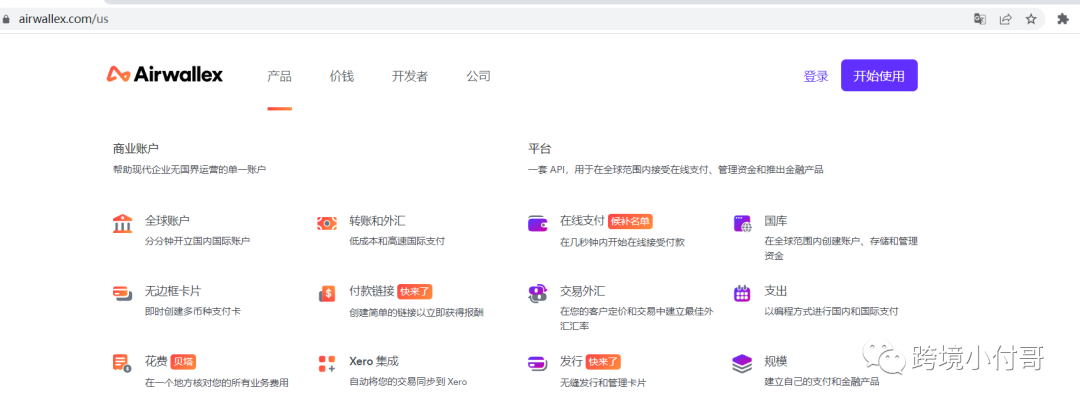Open the 转账和外汇 link

pos(377,221)
